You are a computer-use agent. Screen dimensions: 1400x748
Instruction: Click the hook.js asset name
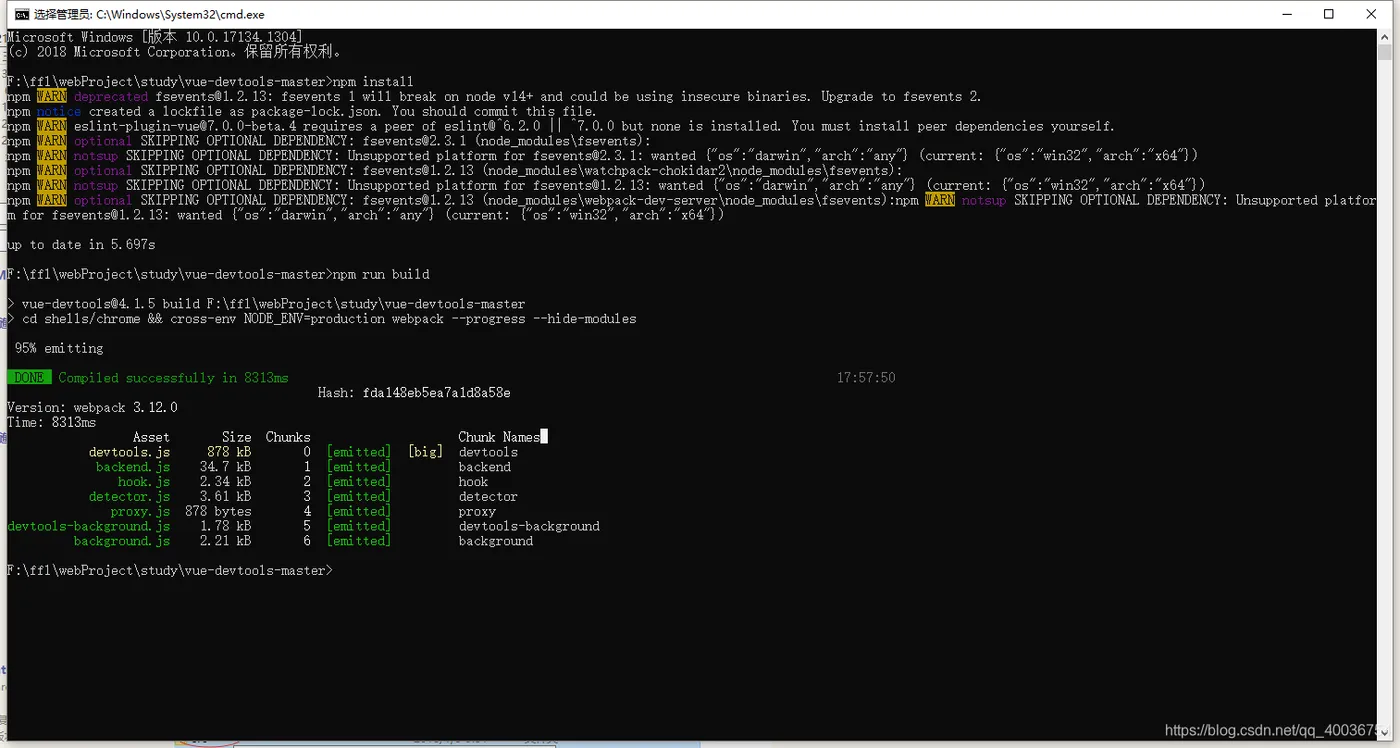click(x=144, y=482)
